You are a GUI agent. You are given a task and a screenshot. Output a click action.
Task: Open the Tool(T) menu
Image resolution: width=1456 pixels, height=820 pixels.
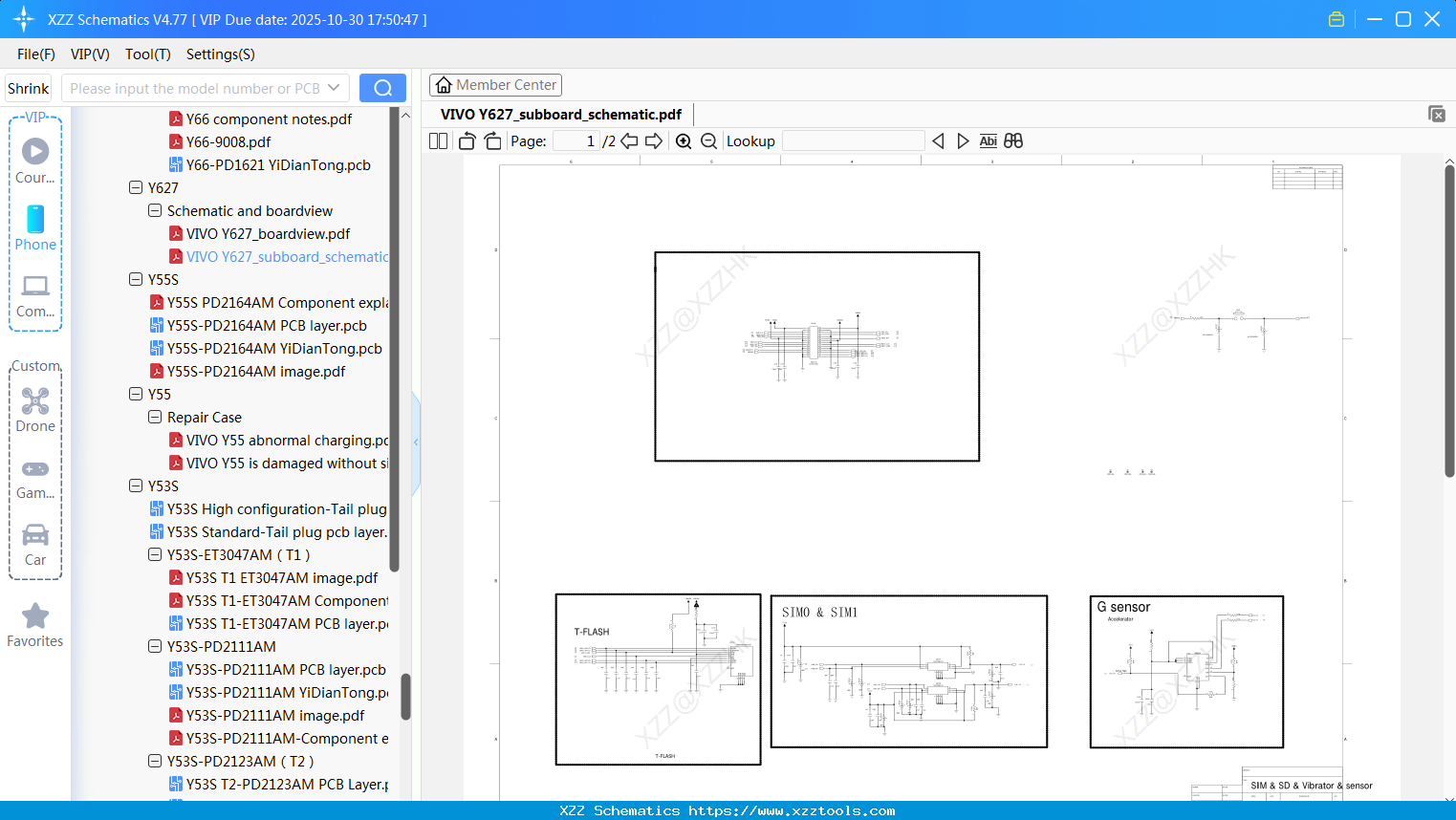pyautogui.click(x=147, y=54)
